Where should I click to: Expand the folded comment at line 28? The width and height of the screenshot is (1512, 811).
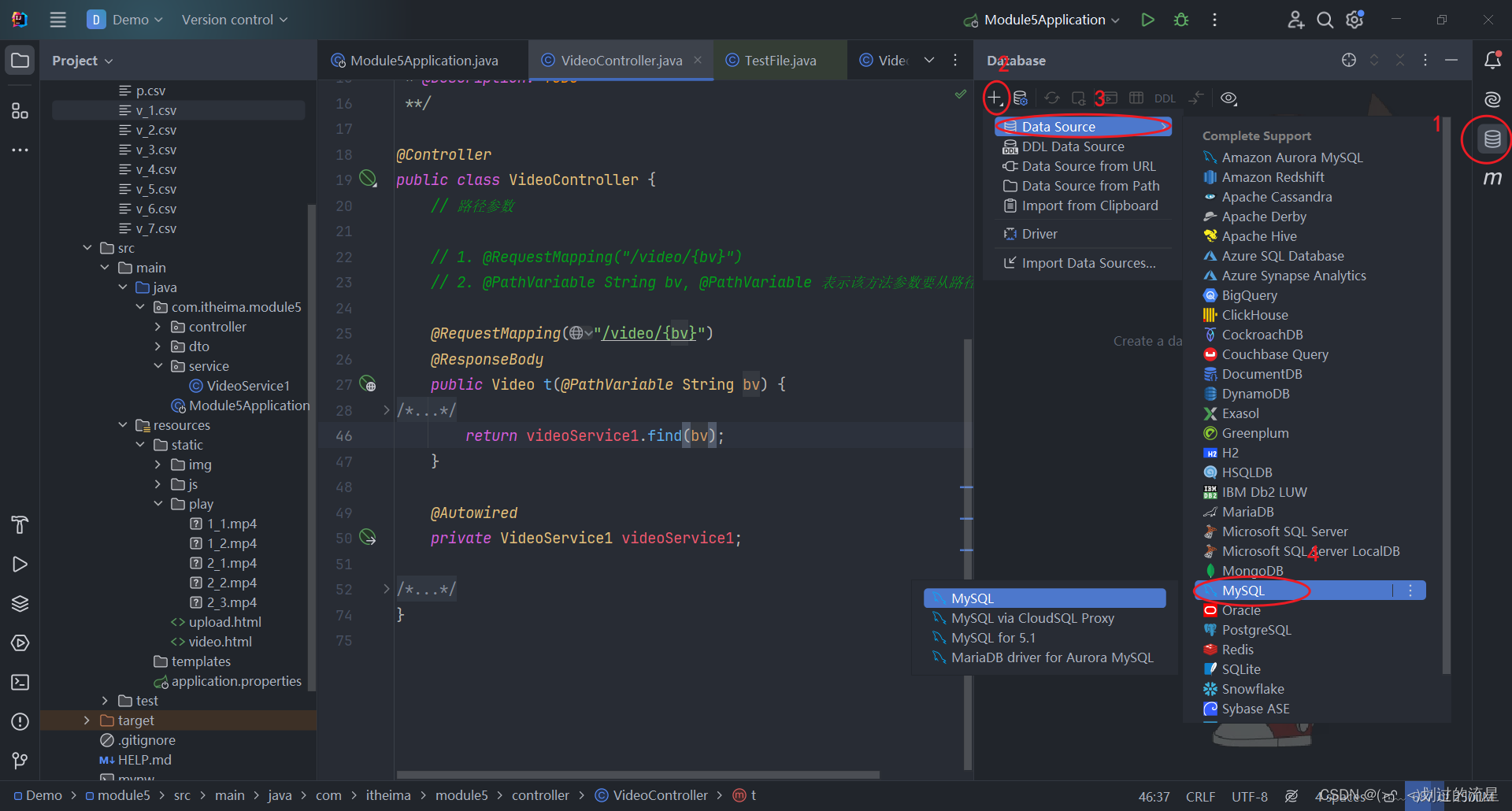[386, 410]
